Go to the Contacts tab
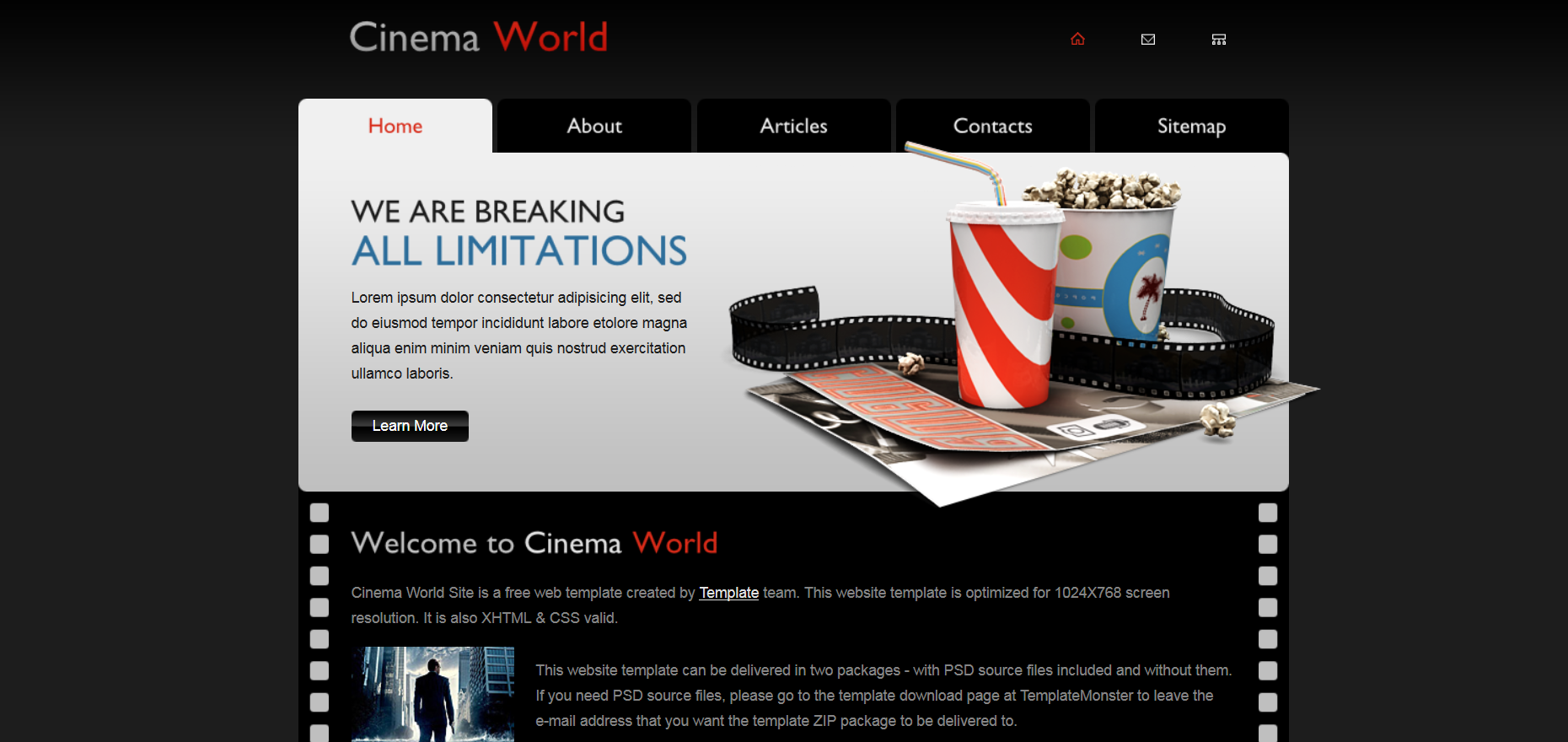This screenshot has height=742, width=1568. [x=992, y=126]
